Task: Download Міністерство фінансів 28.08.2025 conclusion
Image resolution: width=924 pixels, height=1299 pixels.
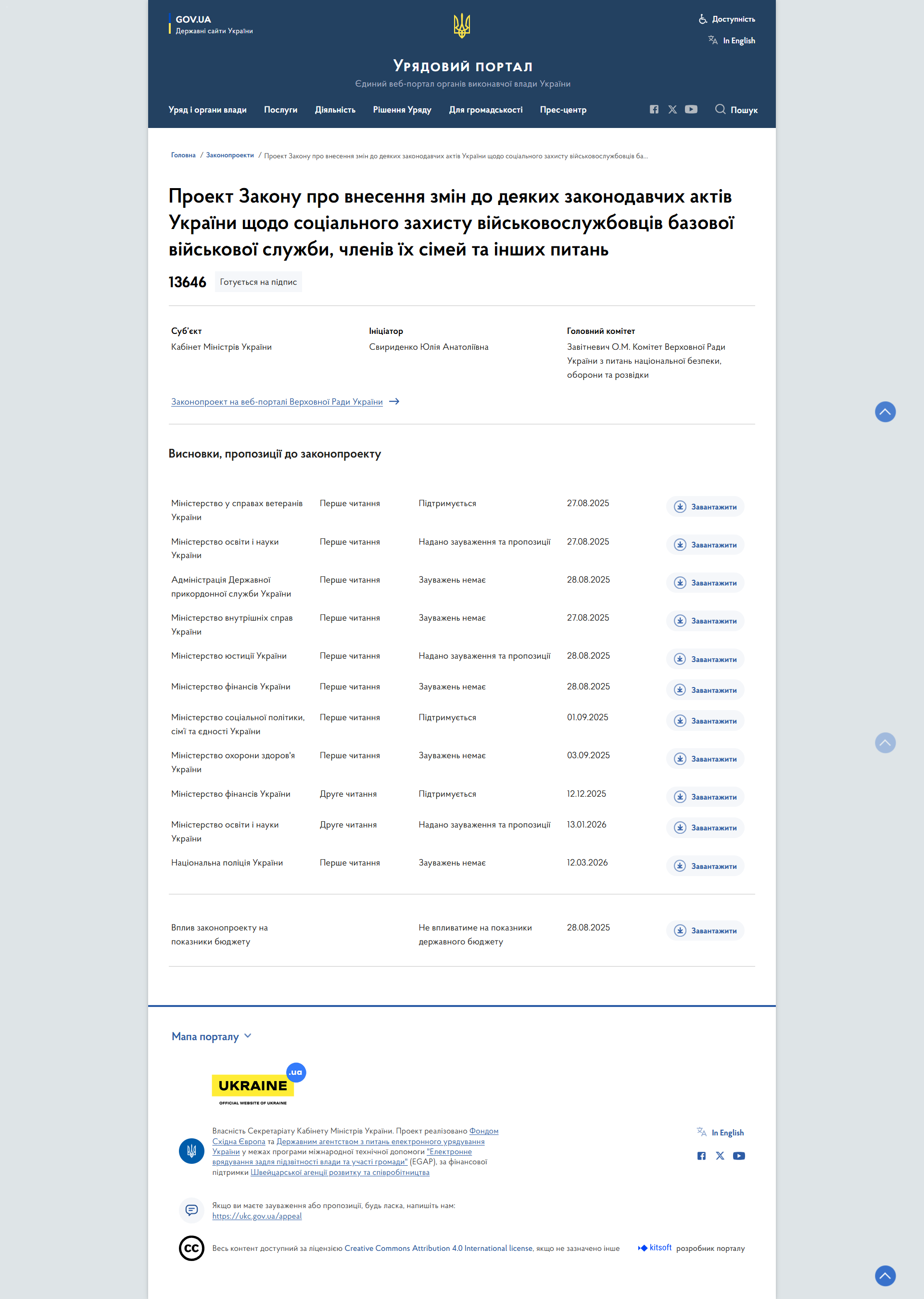Action: [x=705, y=689]
